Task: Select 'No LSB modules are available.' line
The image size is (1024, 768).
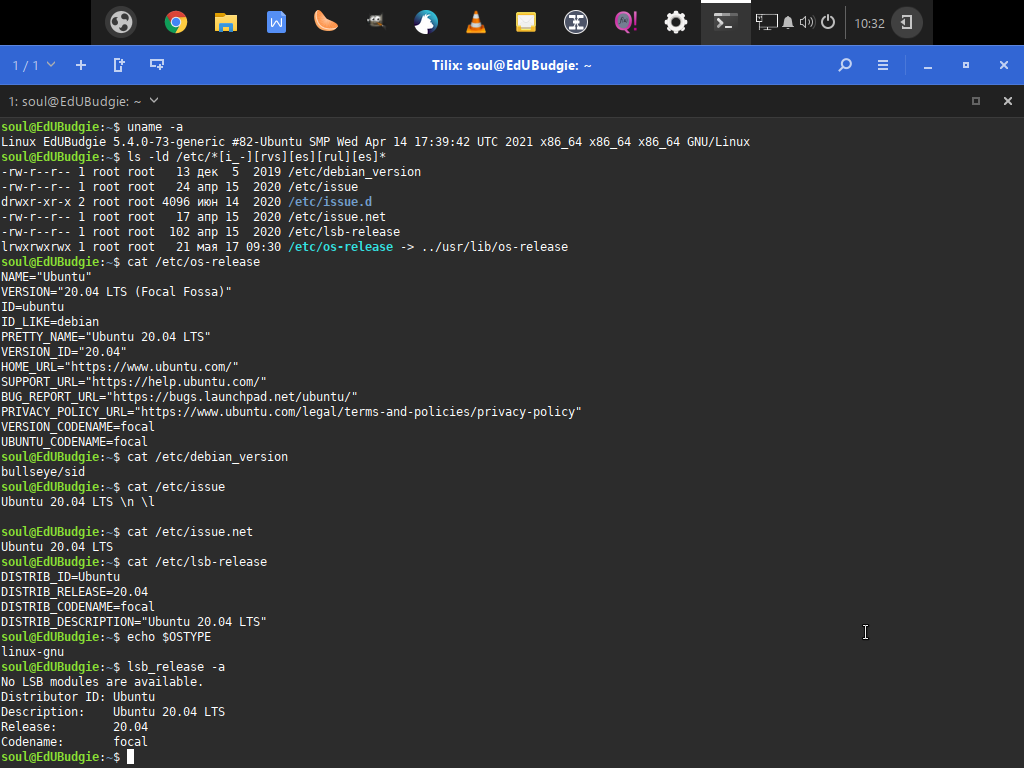Action: pos(102,682)
